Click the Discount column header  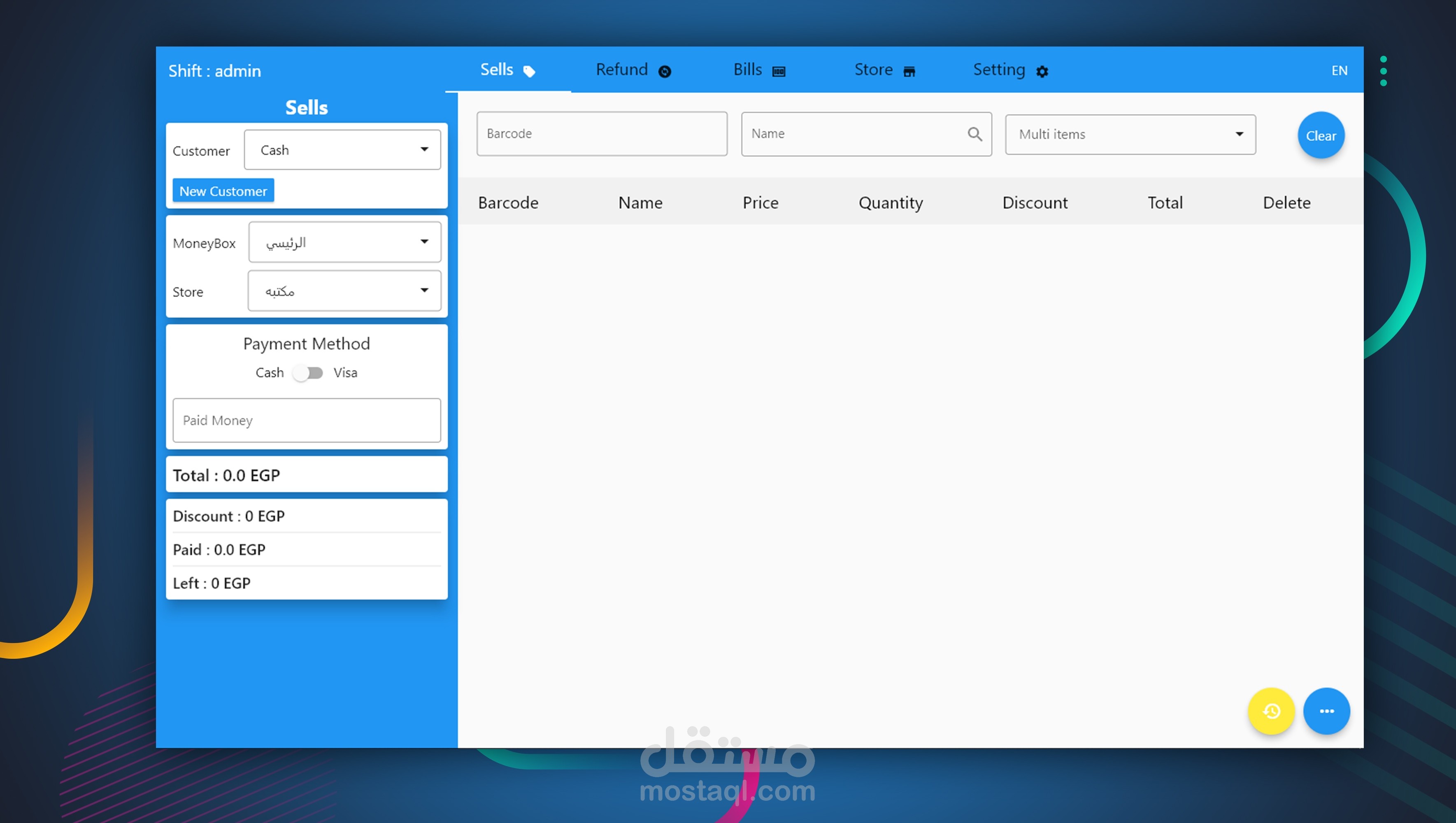pos(1035,202)
